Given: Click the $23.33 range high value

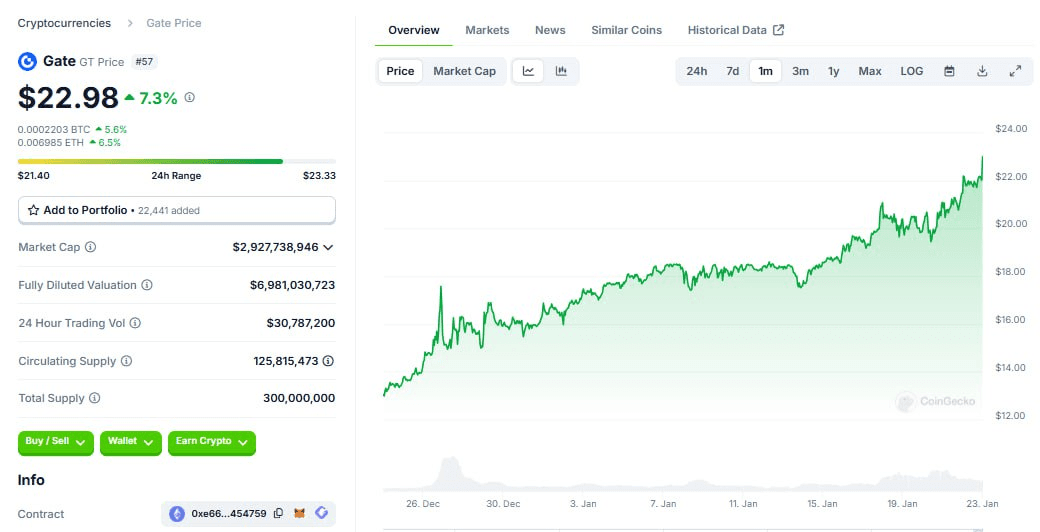Looking at the screenshot, I should click(319, 176).
